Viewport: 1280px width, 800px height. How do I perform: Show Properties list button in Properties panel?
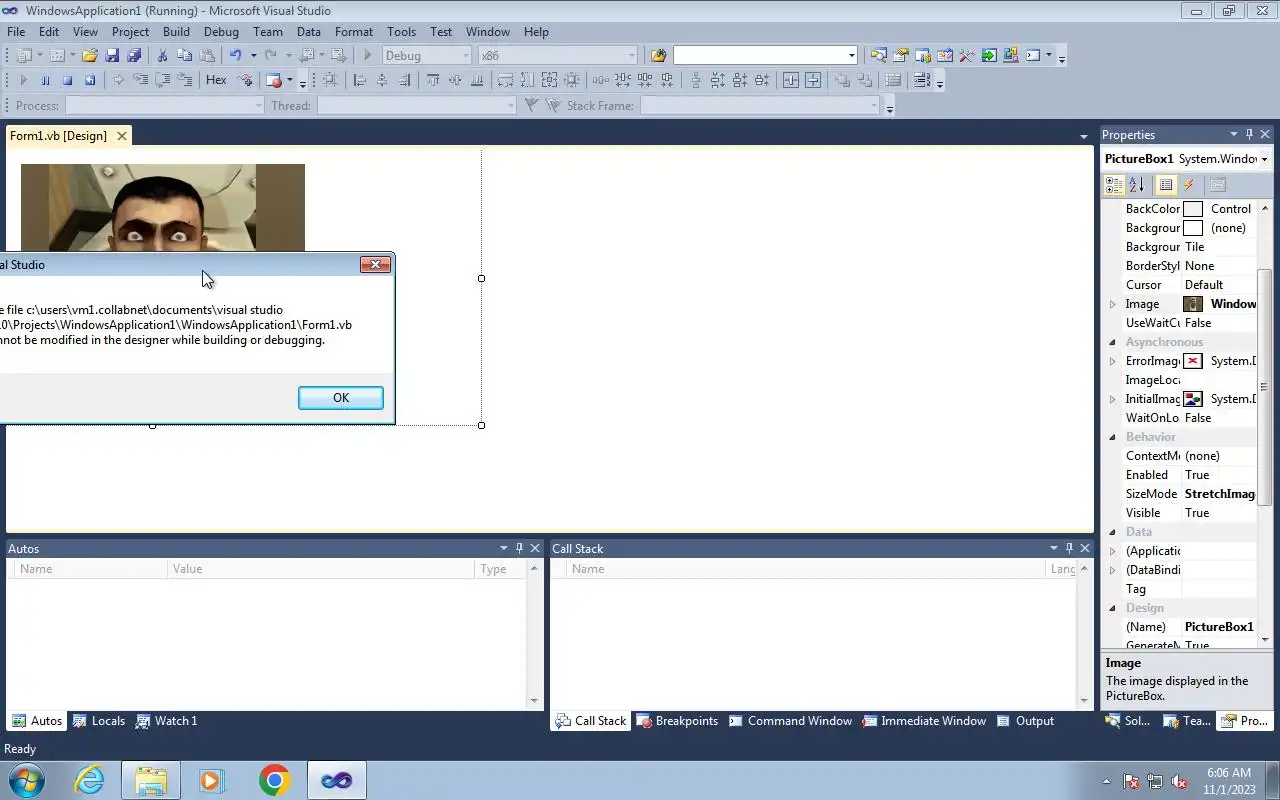click(1166, 185)
